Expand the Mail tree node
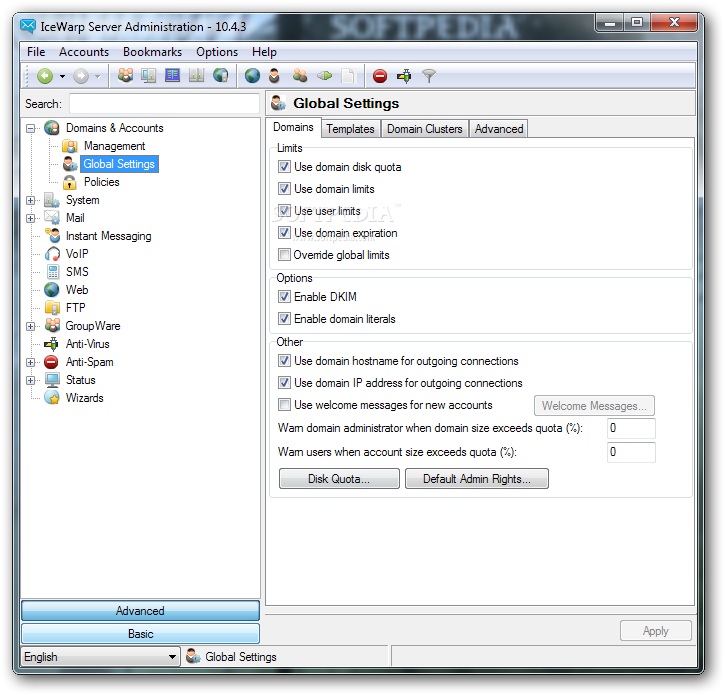This screenshot has width=725, height=695. click(31, 218)
